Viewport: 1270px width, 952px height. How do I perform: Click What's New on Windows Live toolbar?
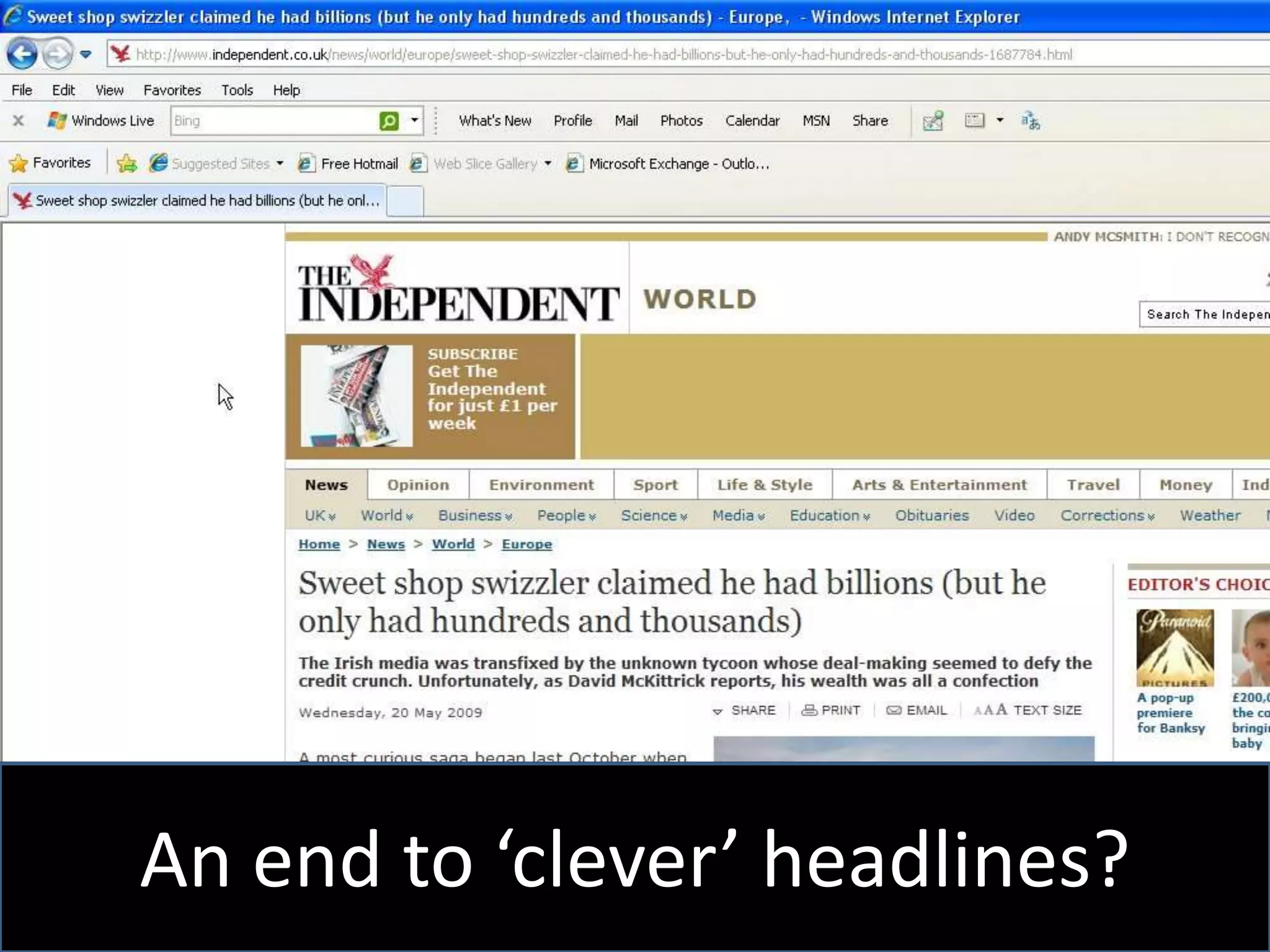tap(495, 121)
